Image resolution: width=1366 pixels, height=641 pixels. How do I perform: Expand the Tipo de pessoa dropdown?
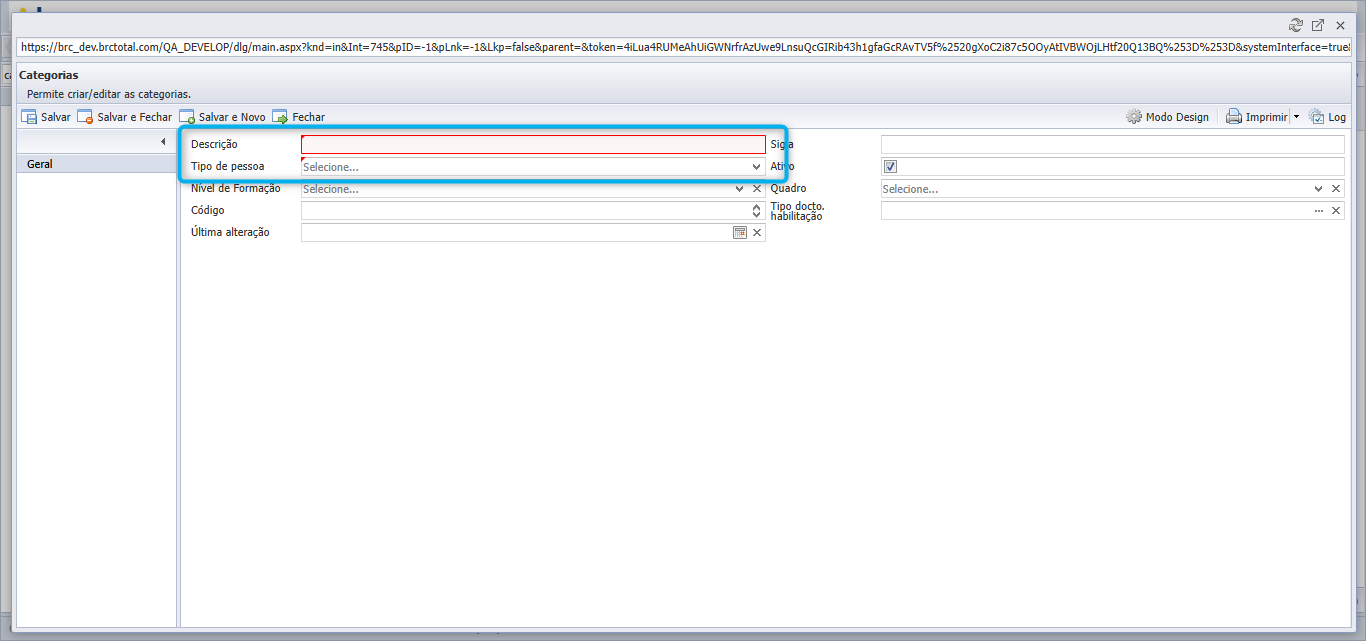[757, 167]
